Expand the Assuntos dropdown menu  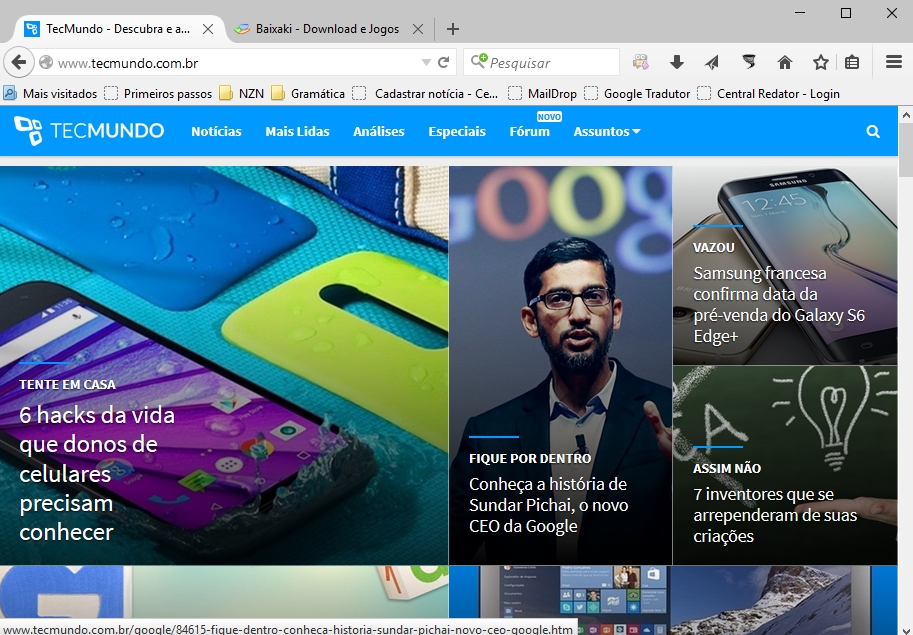coord(607,132)
